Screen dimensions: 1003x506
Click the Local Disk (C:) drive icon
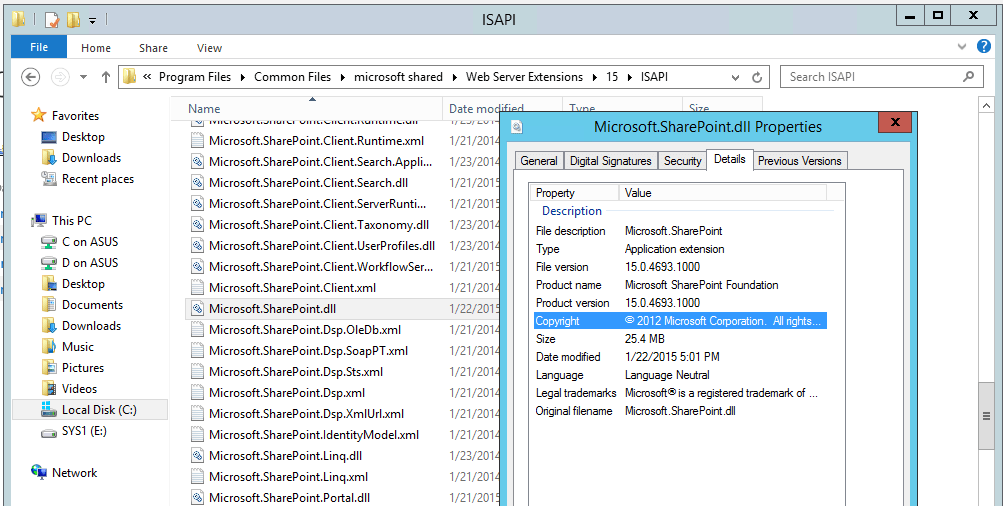tap(49, 410)
